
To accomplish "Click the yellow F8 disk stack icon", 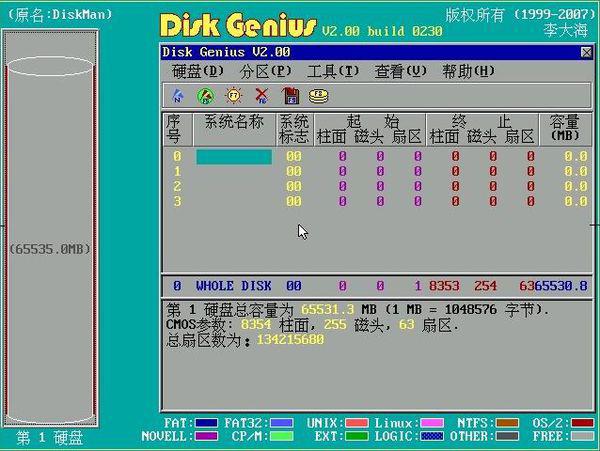I will [x=318, y=96].
